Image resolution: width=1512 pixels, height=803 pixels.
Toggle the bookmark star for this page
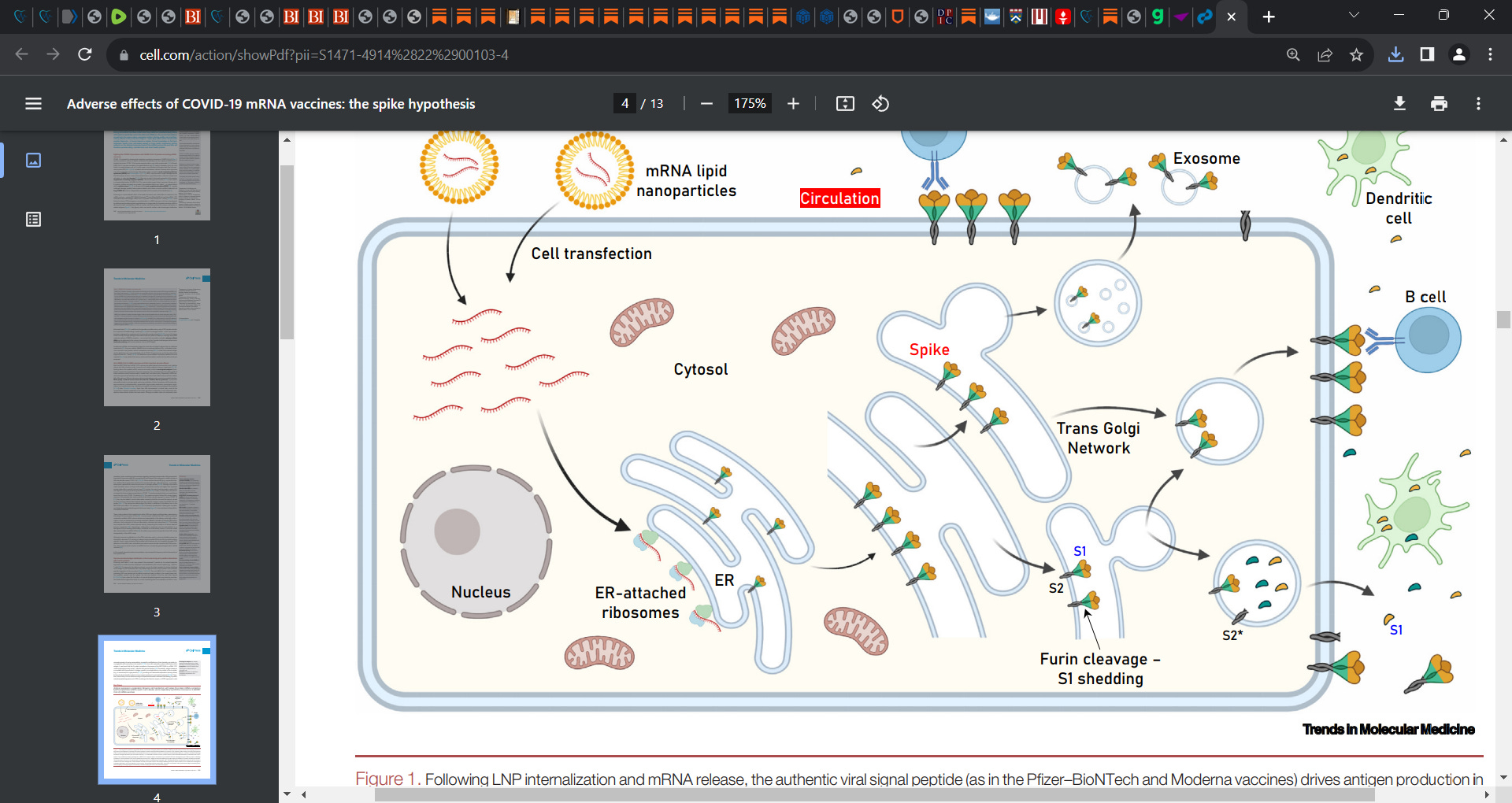1356,54
